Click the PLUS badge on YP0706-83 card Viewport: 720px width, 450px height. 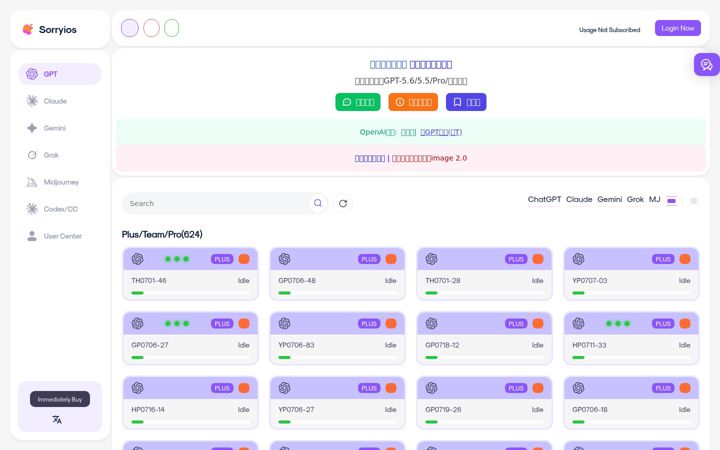pyautogui.click(x=369, y=324)
